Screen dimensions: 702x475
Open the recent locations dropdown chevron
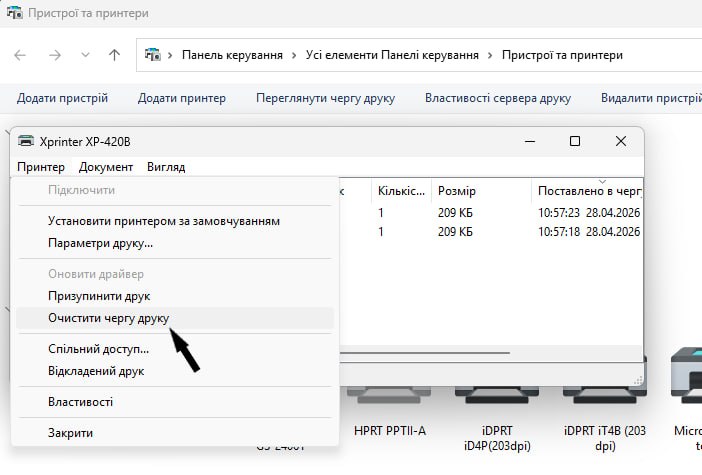pyautogui.click(x=85, y=55)
